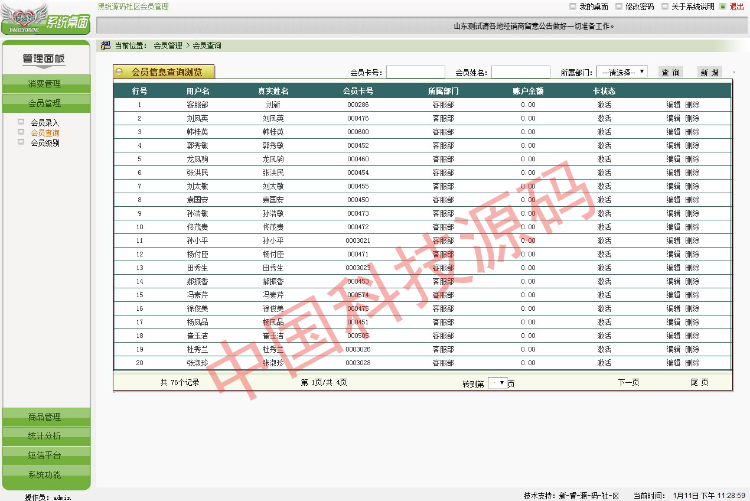This screenshot has width=750, height=501.
Task: Click the announcement text in the top banner
Action: pyautogui.click(x=534, y=26)
